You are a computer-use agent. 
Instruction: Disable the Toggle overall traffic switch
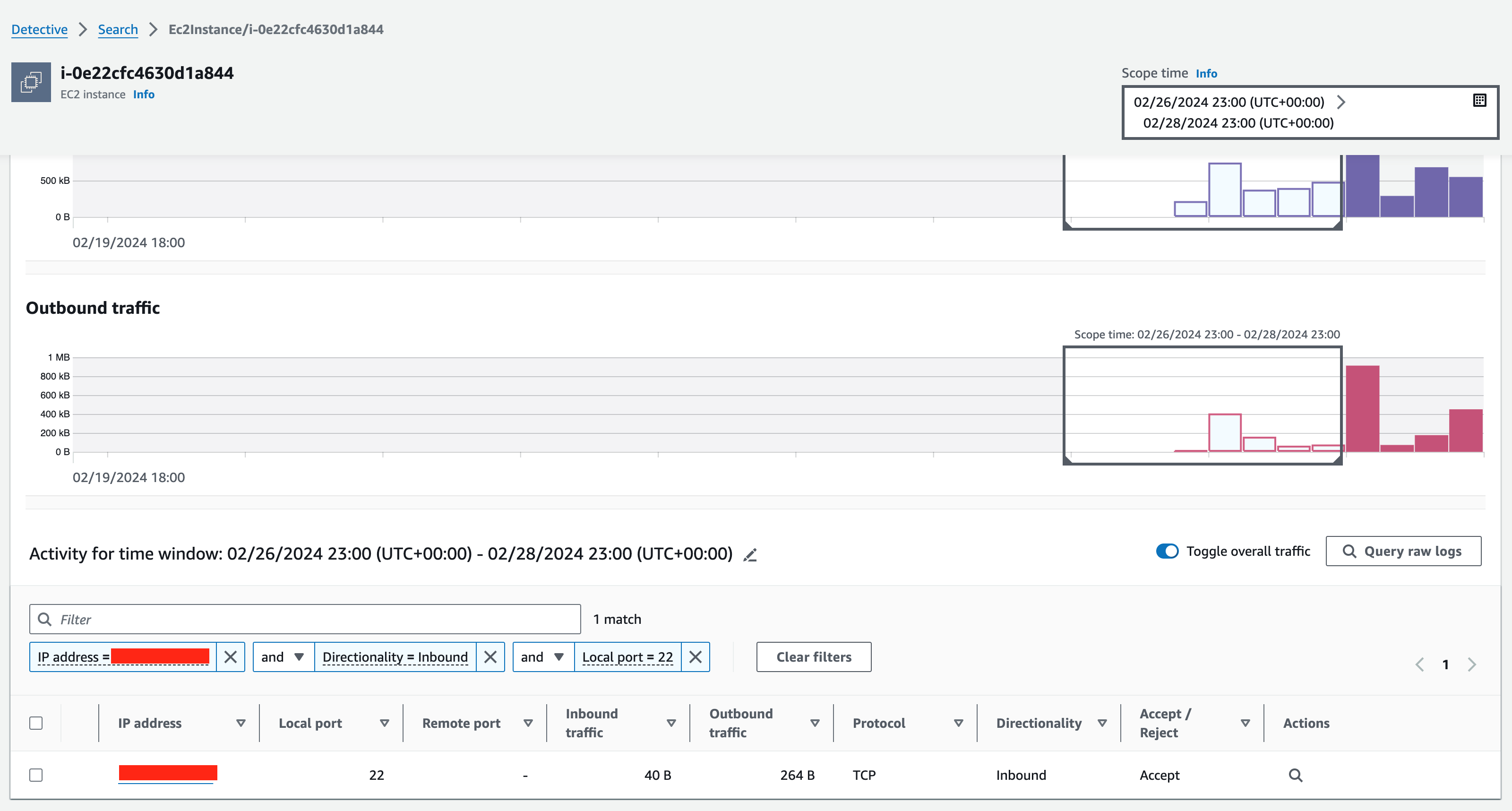[x=1168, y=552]
